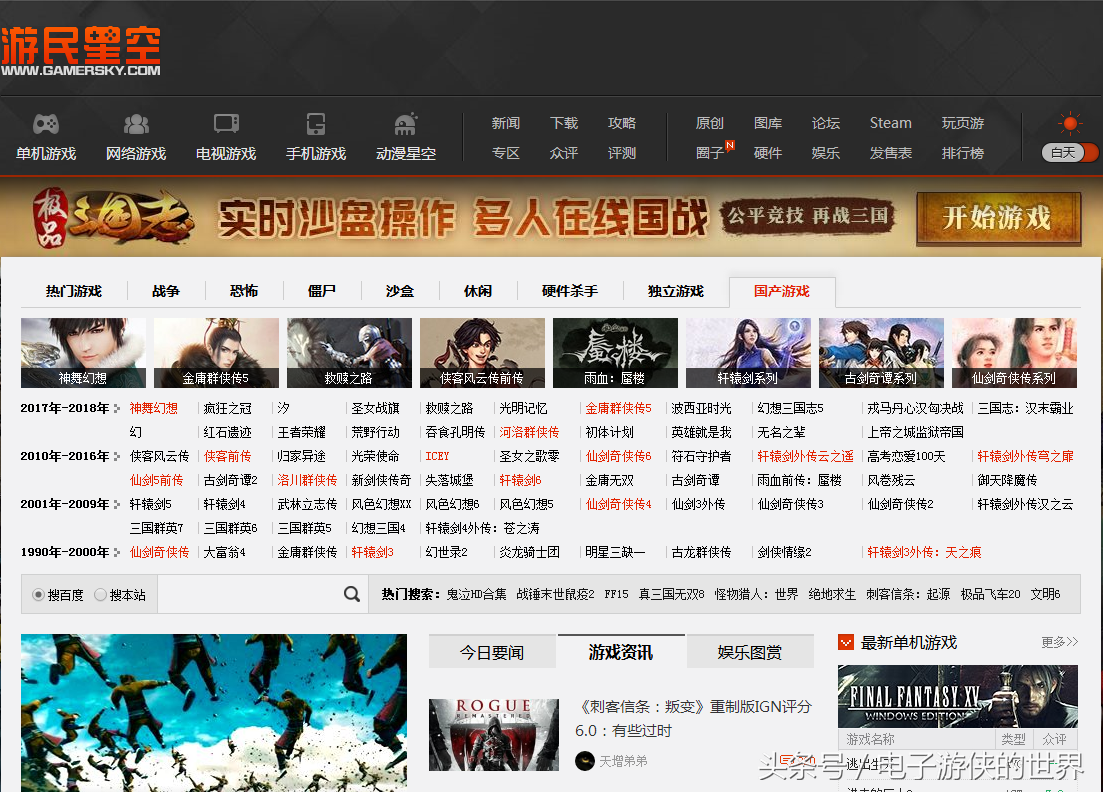Click the 电视游戏 TV icon
The image size is (1103, 792).
[x=226, y=124]
